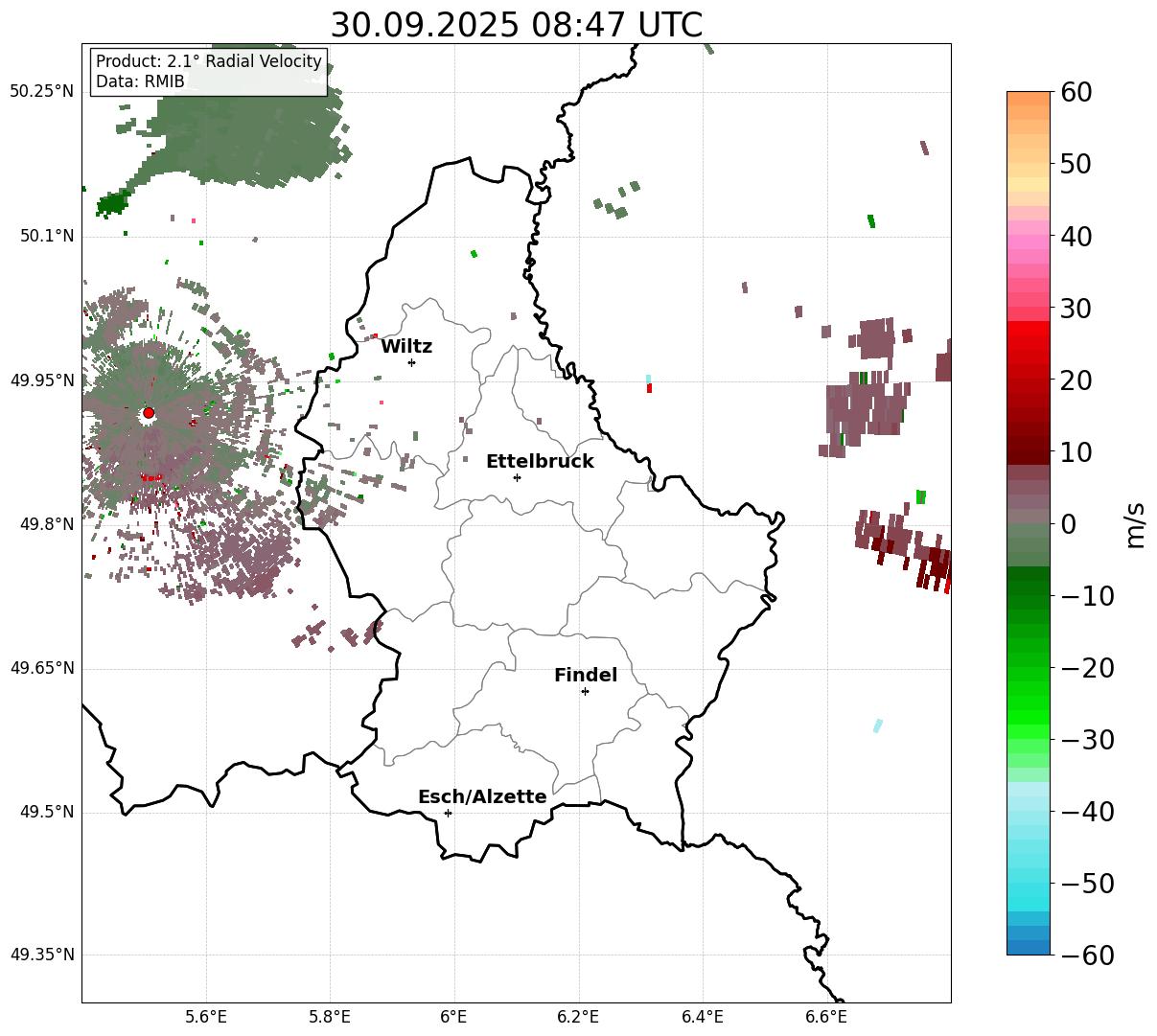The height and width of the screenshot is (1036, 1157).
Task: Click the colorbar label 10
Action: click(1075, 452)
